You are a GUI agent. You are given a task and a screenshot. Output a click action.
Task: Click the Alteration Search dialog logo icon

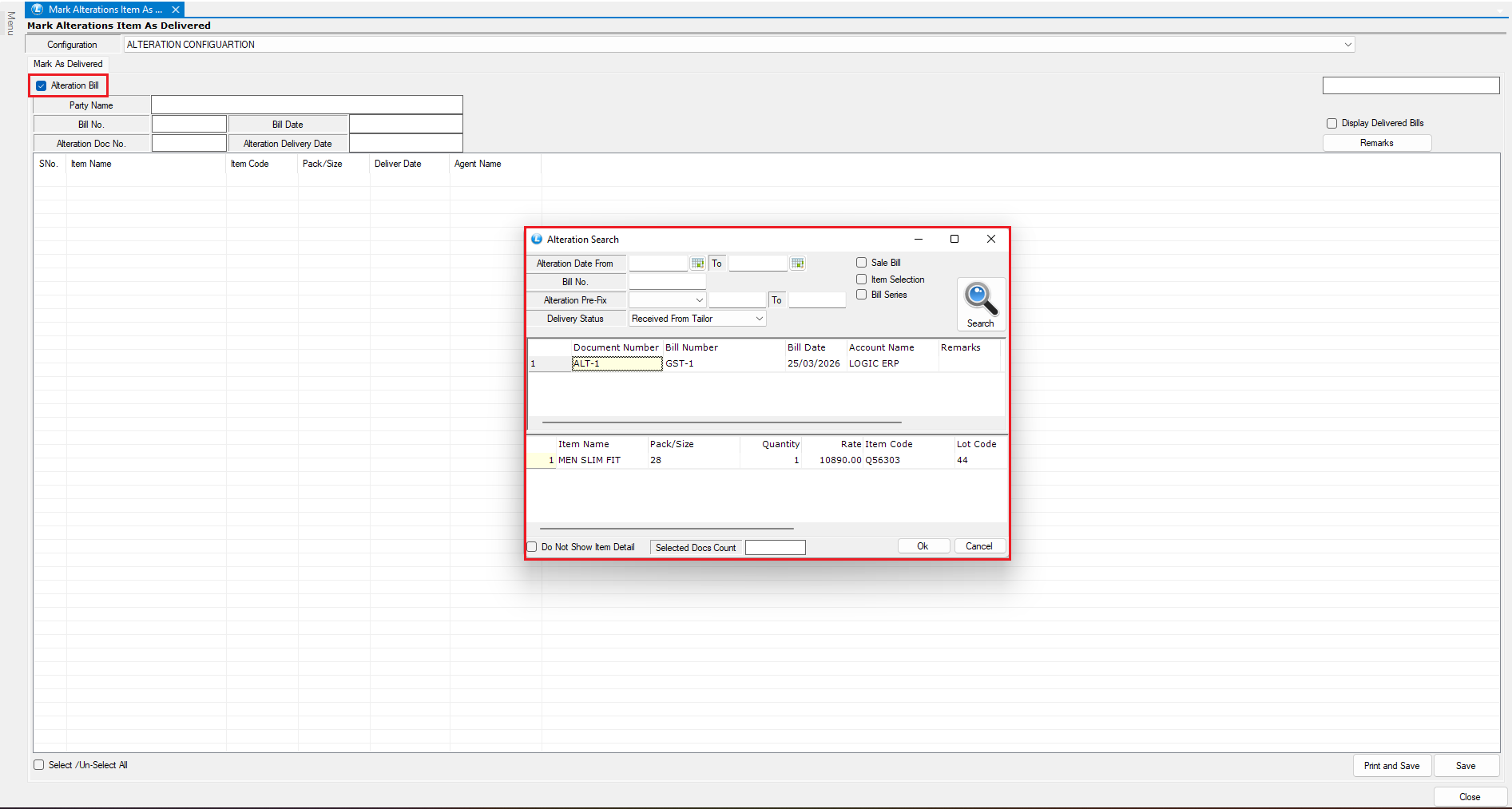537,240
